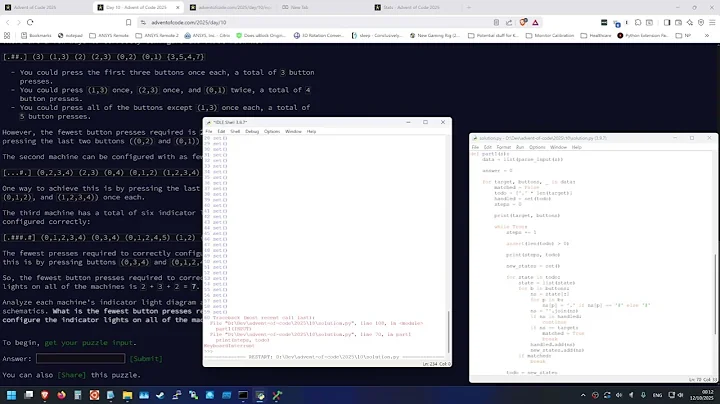Open the black terminal icon on taskbar

(x=243, y=395)
